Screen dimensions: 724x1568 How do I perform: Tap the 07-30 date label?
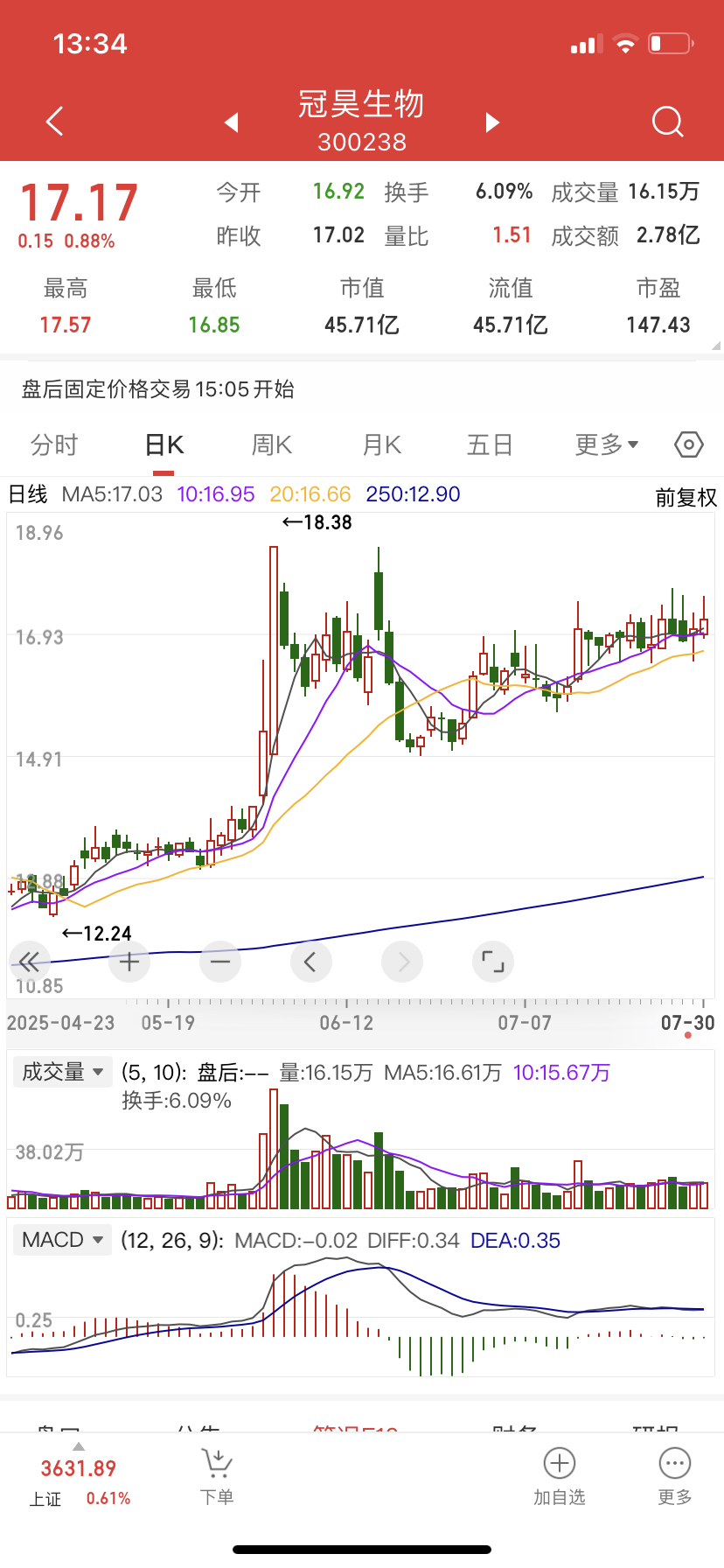click(x=687, y=1023)
